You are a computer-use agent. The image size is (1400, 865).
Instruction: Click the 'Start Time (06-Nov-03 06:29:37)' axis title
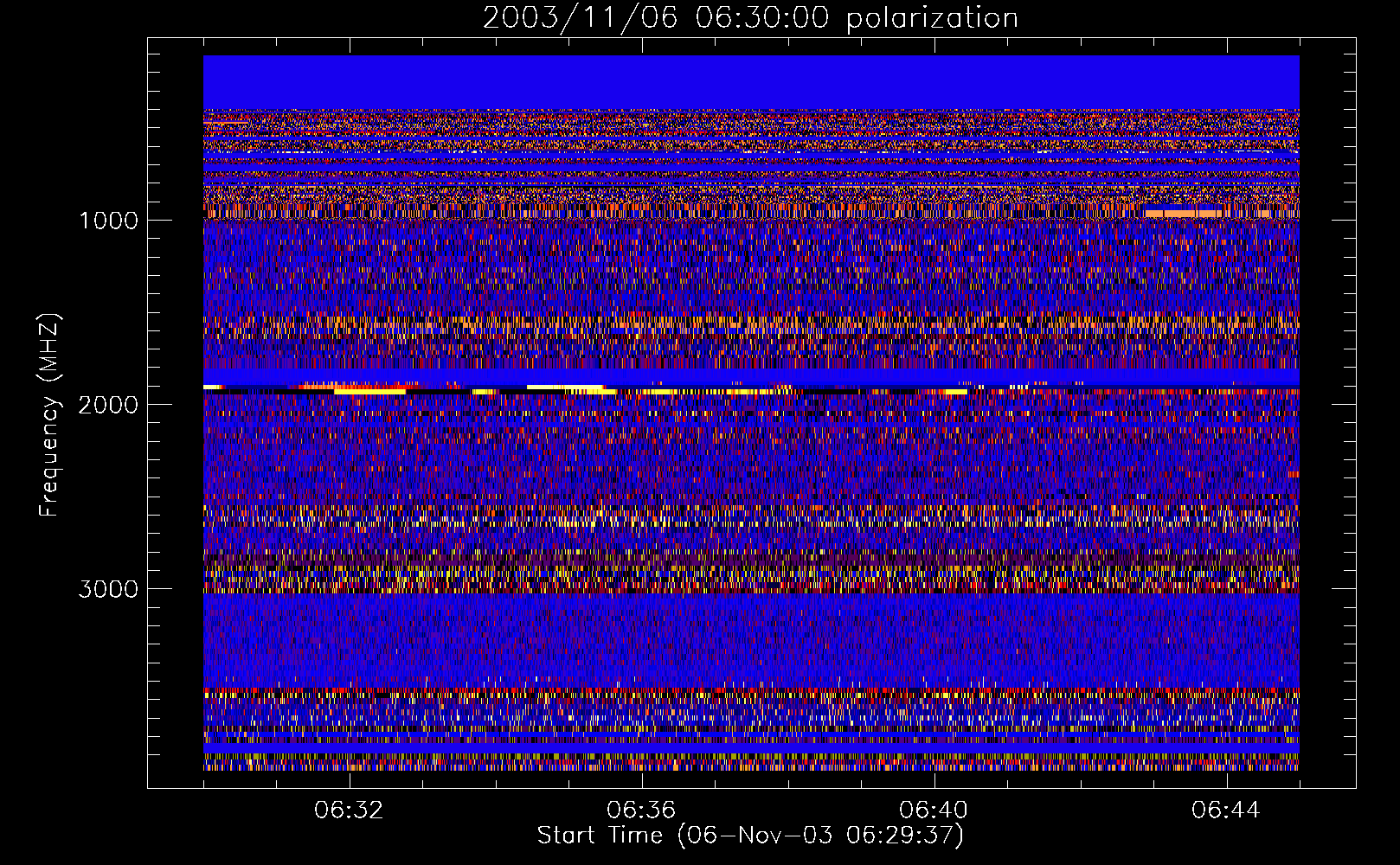(750, 836)
